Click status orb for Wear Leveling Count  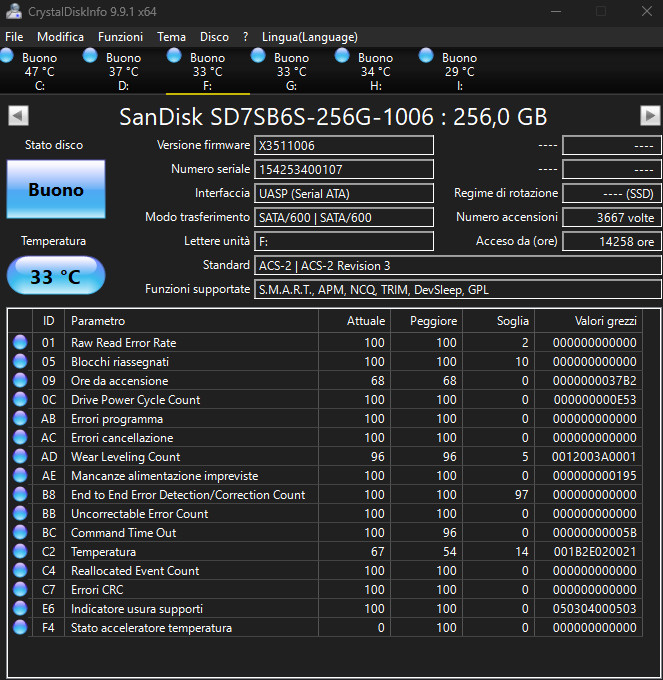(x=20, y=456)
